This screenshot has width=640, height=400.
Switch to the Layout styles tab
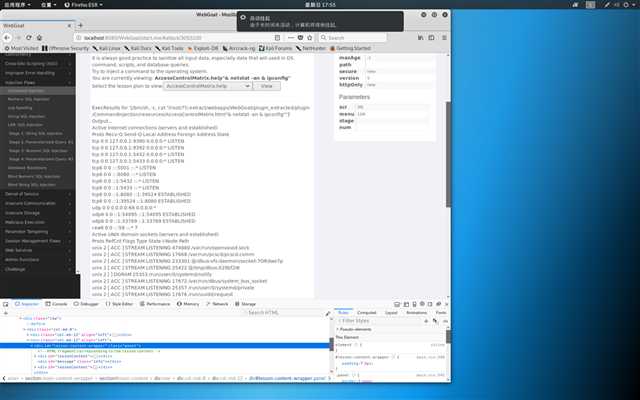[391, 313]
